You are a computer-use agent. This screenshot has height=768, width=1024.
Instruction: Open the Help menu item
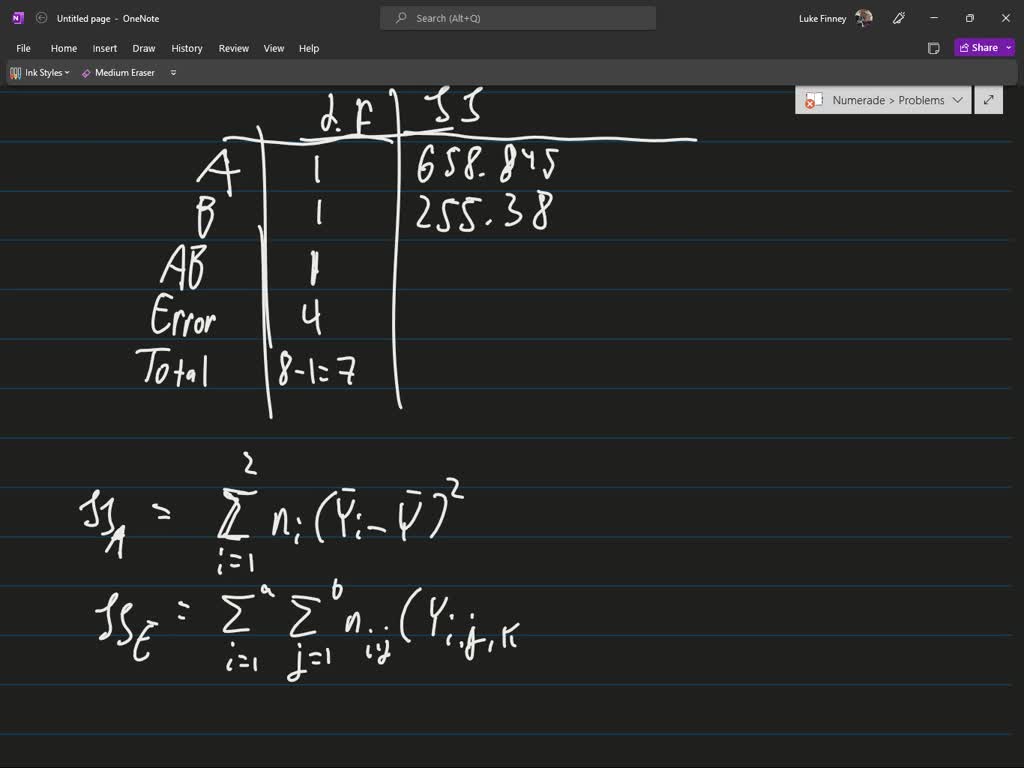(x=309, y=48)
